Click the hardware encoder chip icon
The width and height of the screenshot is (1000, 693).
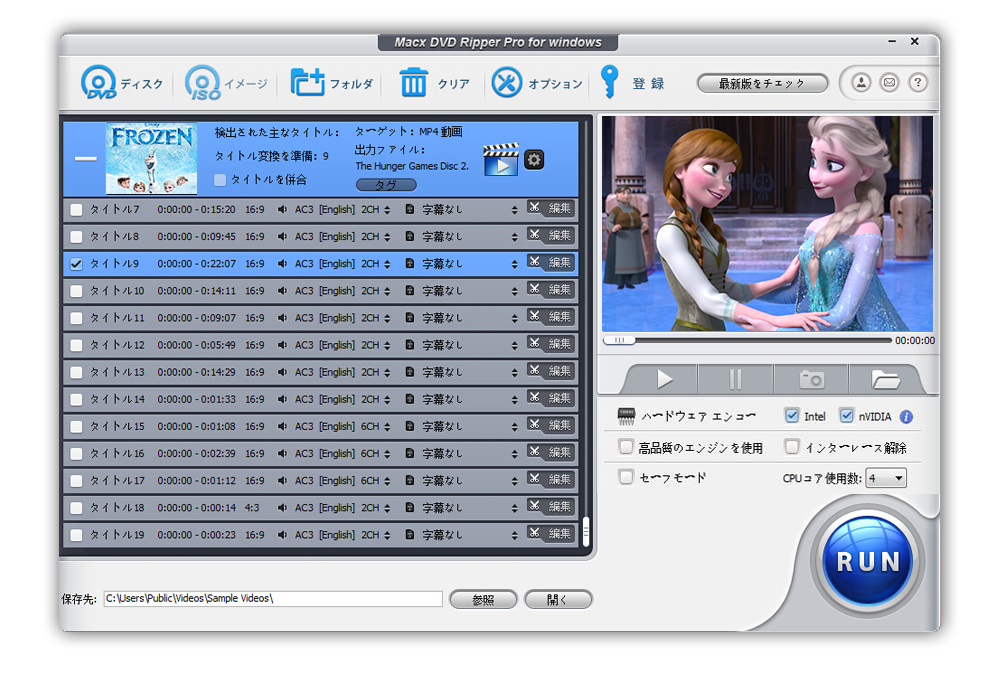coord(626,417)
